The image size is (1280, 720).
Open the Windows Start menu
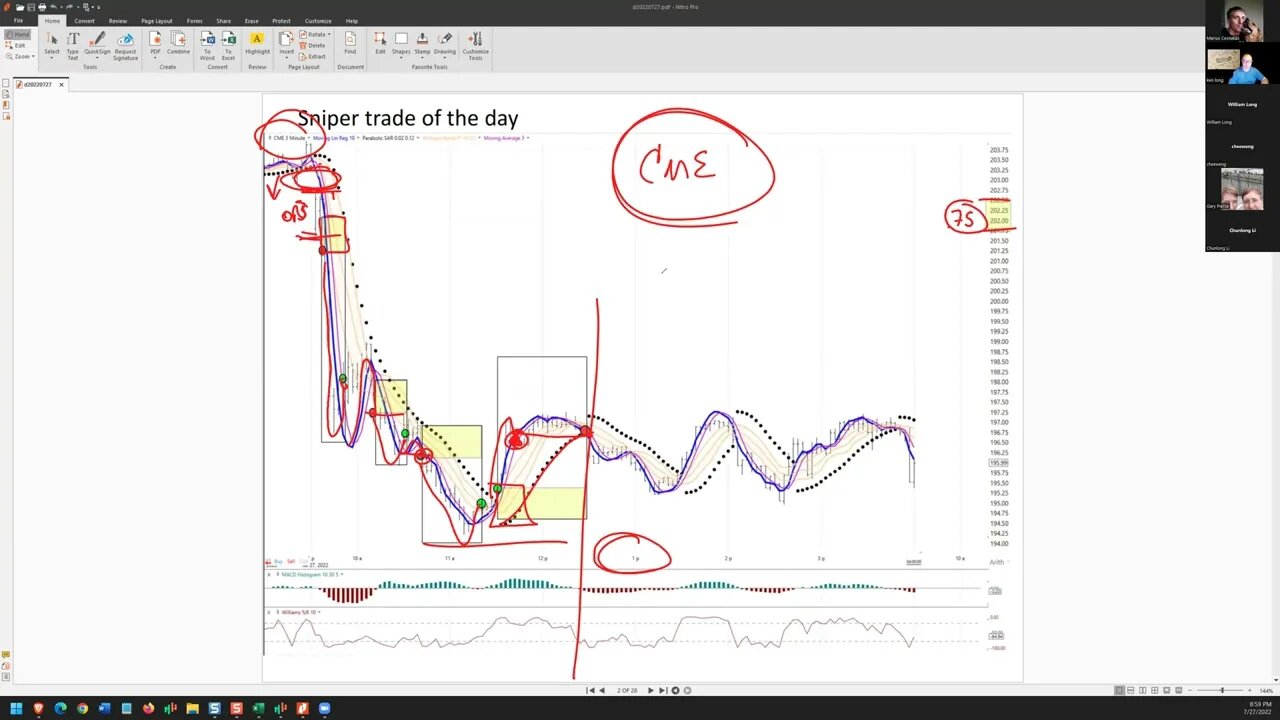tap(16, 708)
